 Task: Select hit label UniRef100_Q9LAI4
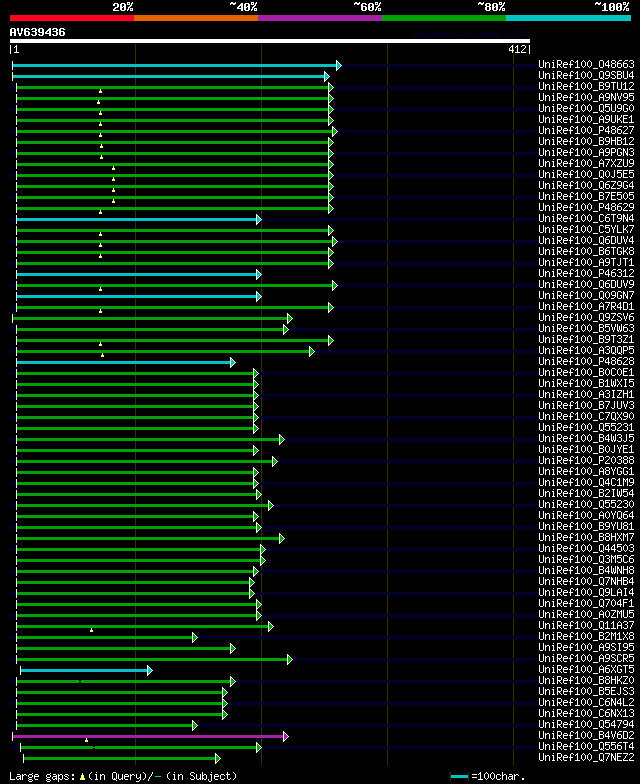(x=586, y=592)
